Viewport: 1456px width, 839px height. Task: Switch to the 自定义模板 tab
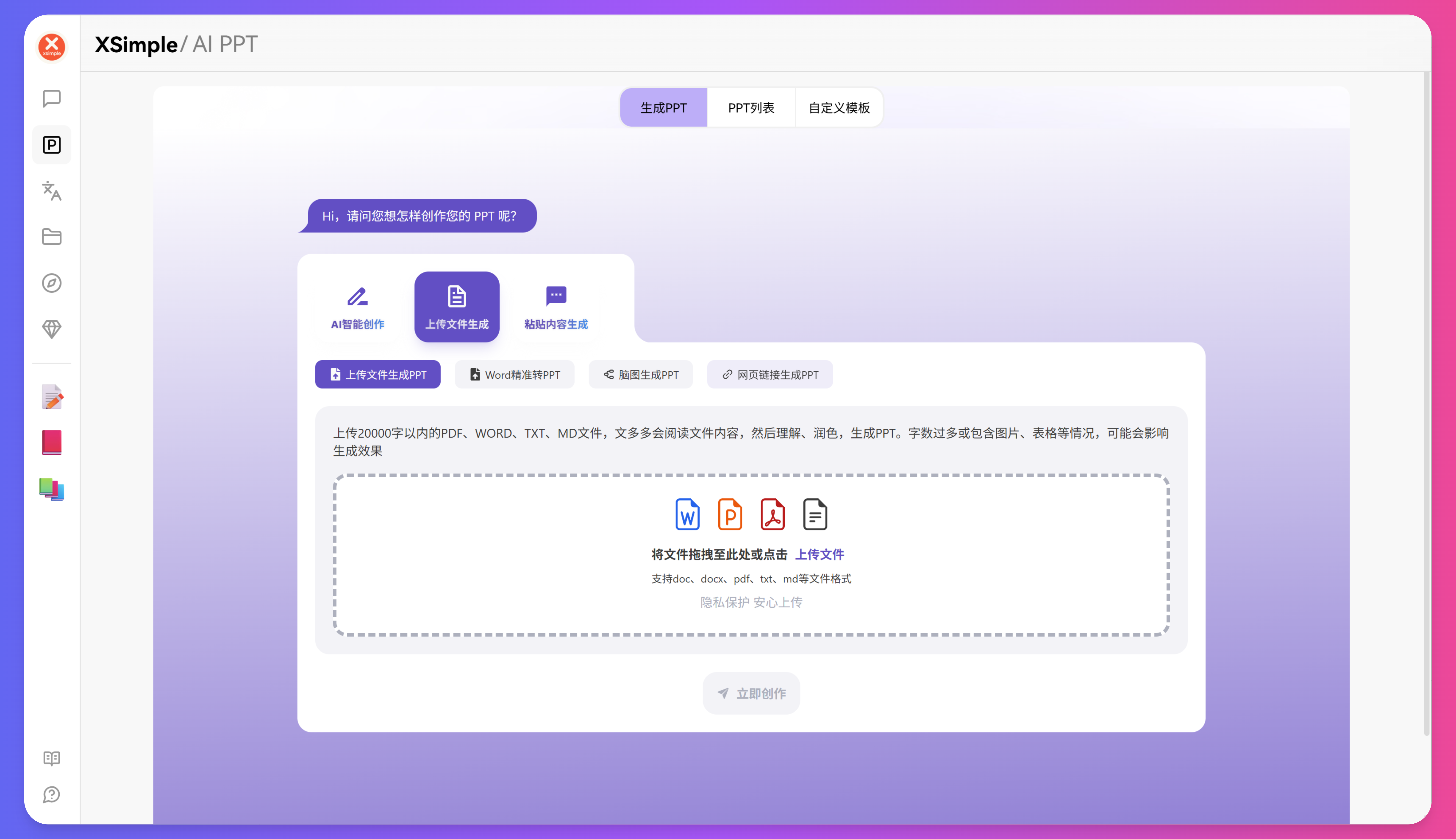pyautogui.click(x=839, y=107)
